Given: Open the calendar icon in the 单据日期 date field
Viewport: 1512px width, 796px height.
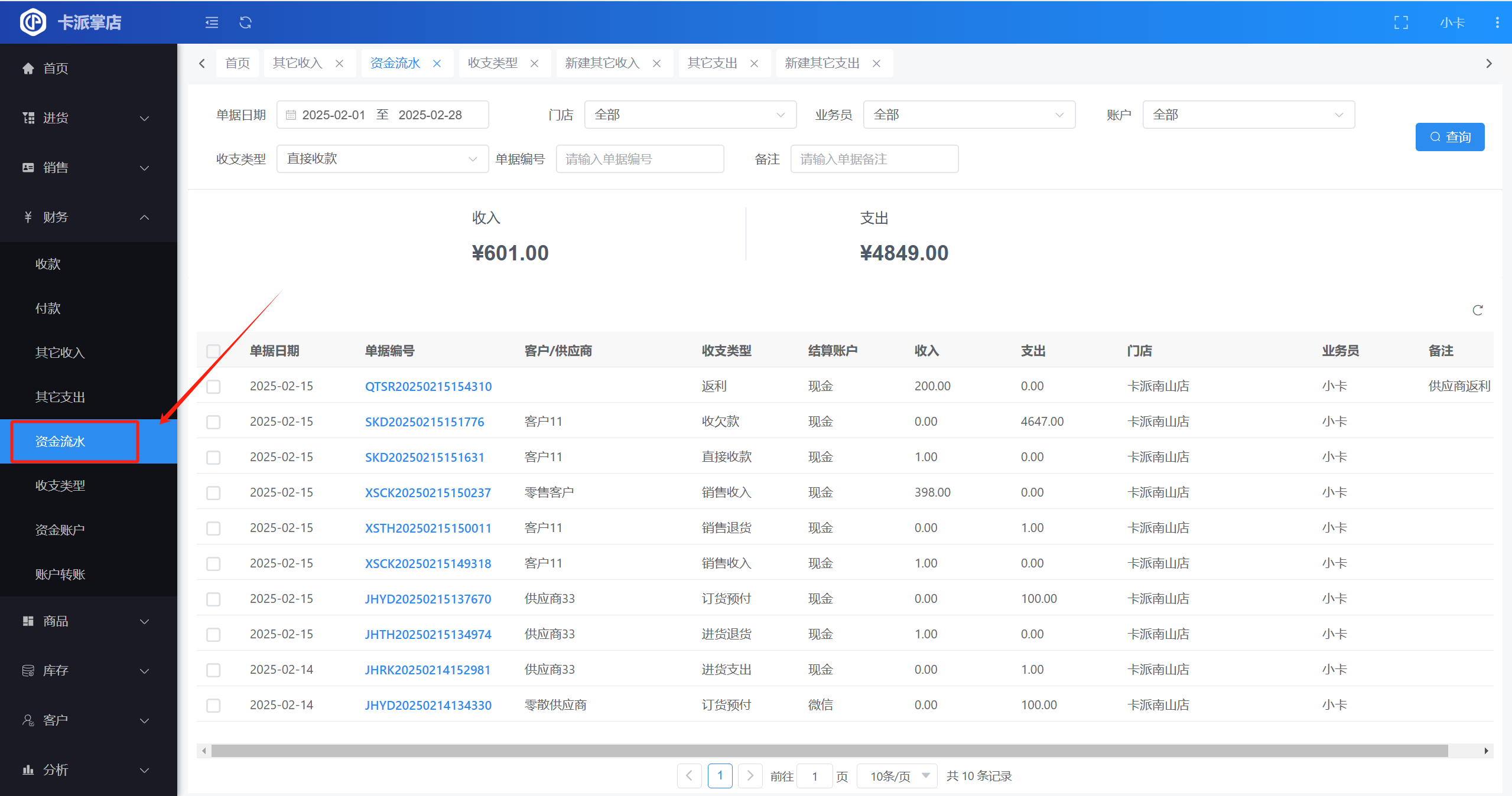Looking at the screenshot, I should click(x=291, y=115).
